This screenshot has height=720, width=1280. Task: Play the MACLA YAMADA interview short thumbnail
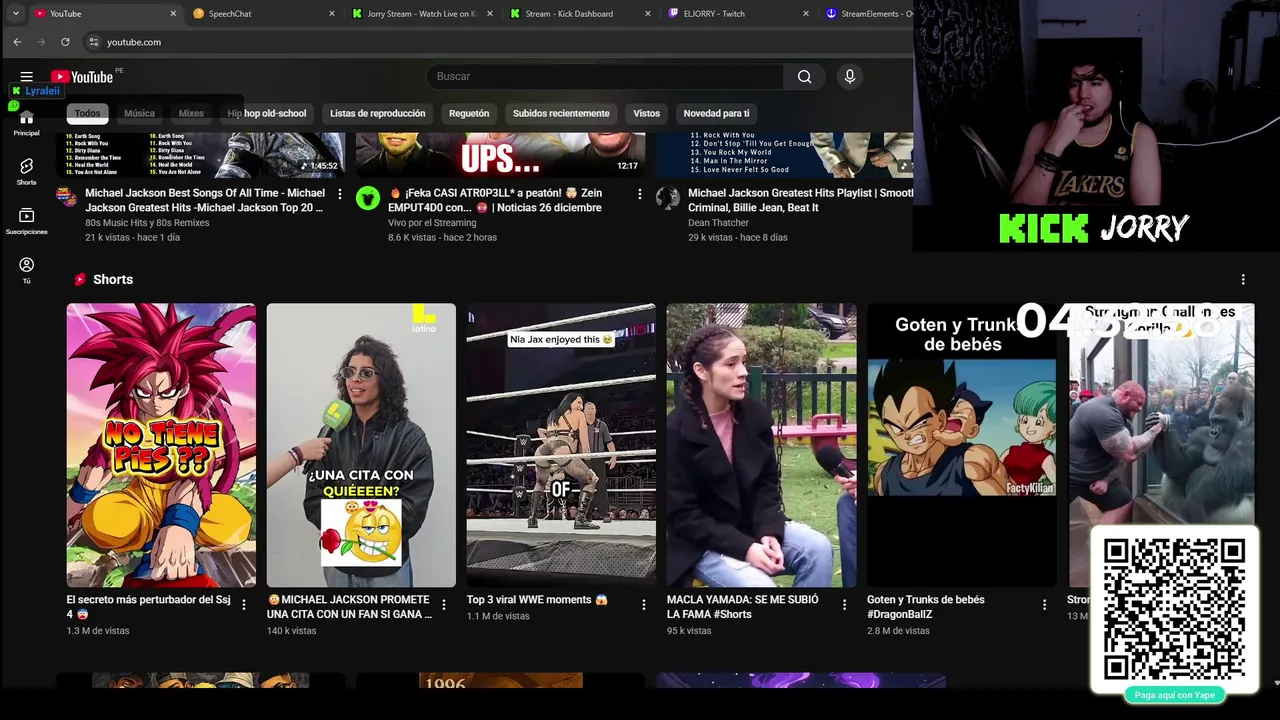tap(761, 445)
